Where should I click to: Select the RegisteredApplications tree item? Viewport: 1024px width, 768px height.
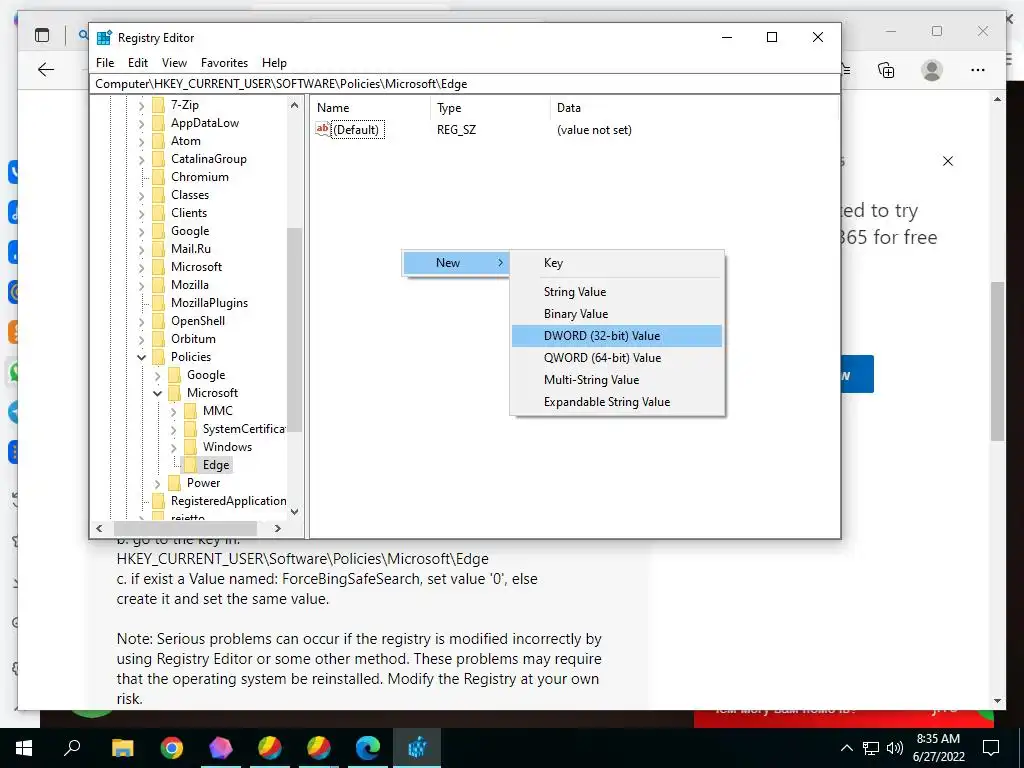point(229,501)
